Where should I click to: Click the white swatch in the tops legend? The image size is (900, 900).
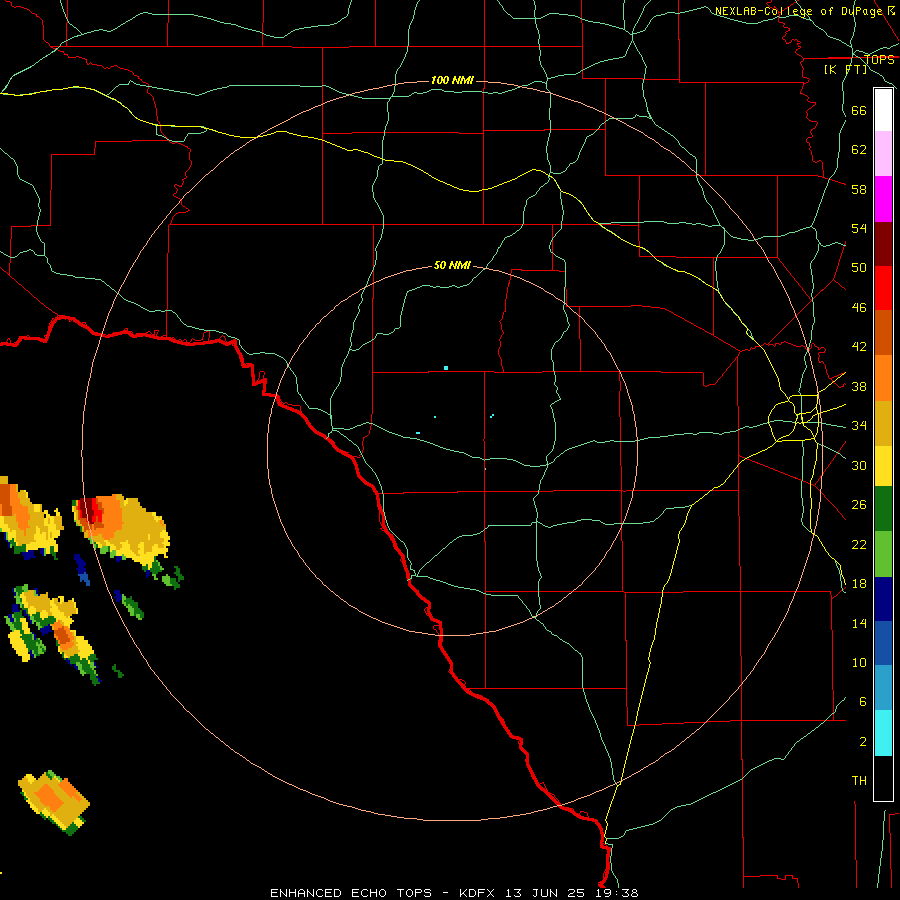coord(883,110)
